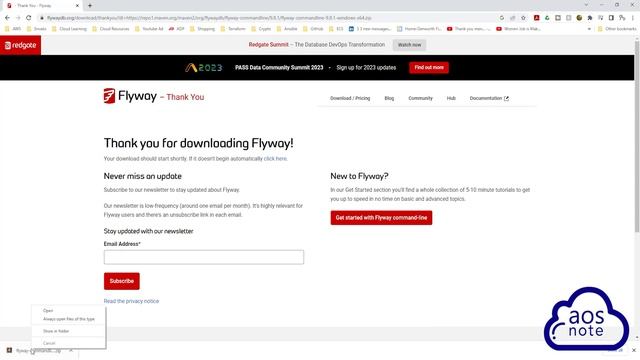Open the Shopping bookmarks folder
The width and height of the screenshot is (640, 360).
coord(202,29)
